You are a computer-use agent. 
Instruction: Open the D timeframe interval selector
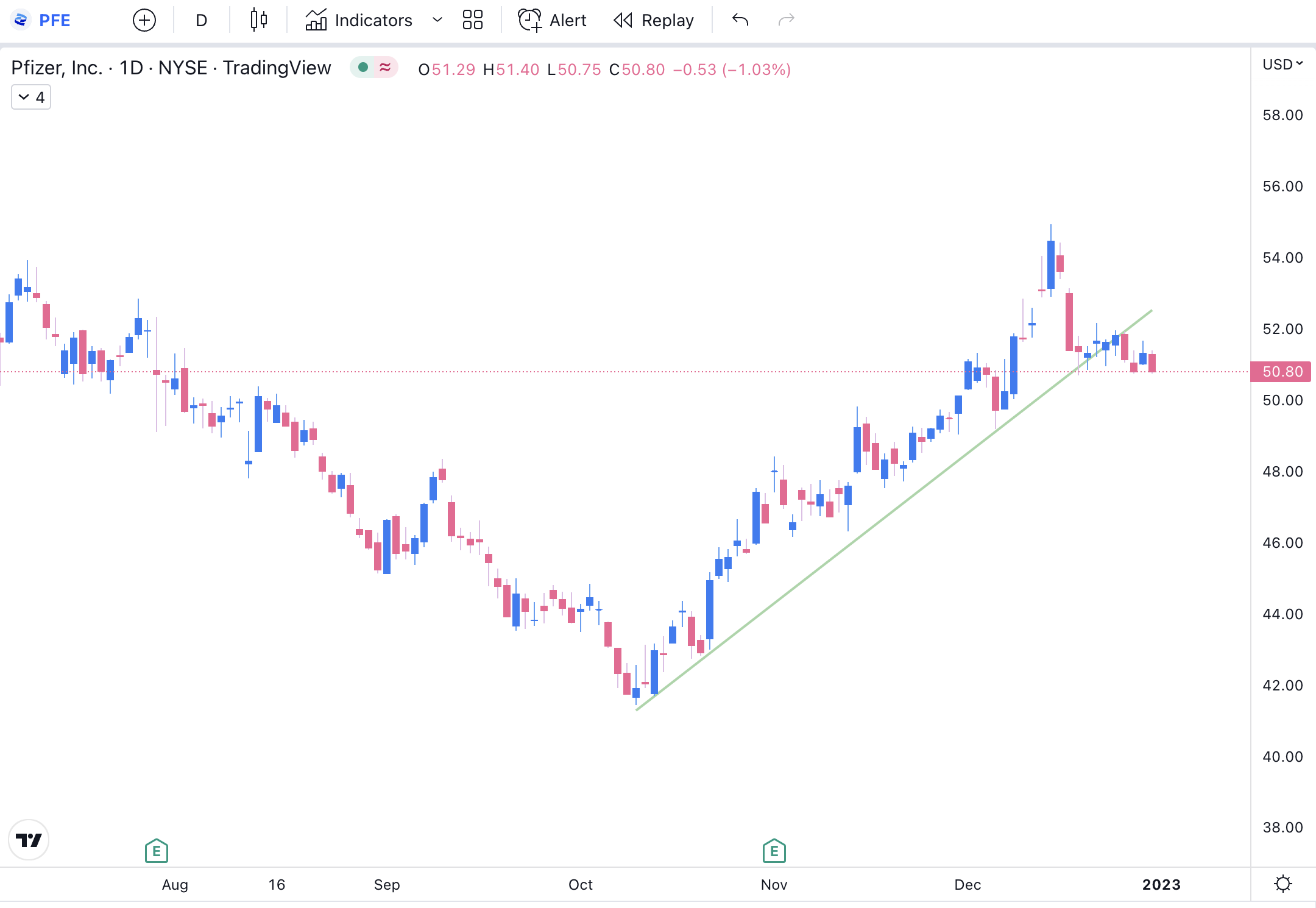pyautogui.click(x=202, y=20)
